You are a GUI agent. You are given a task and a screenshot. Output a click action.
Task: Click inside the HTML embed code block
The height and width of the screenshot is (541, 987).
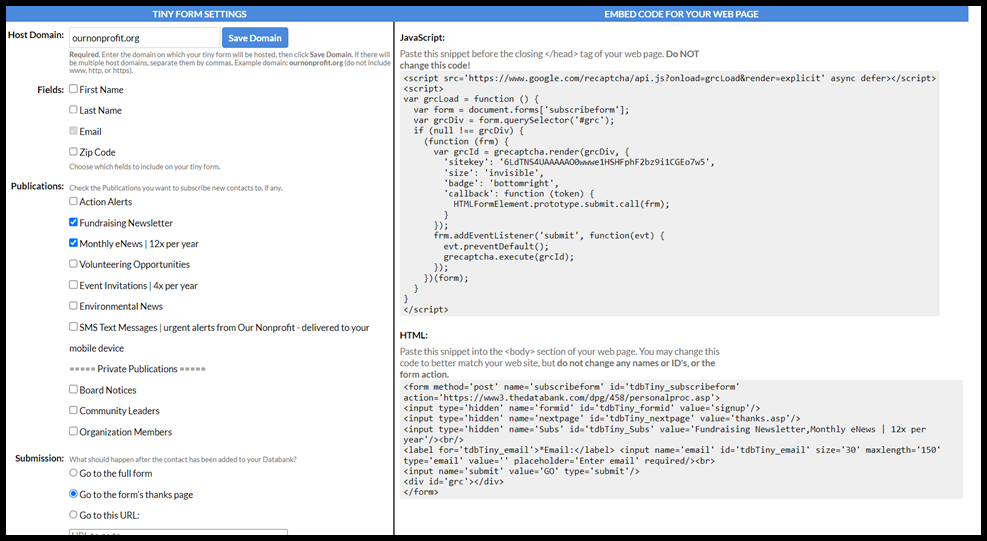681,440
